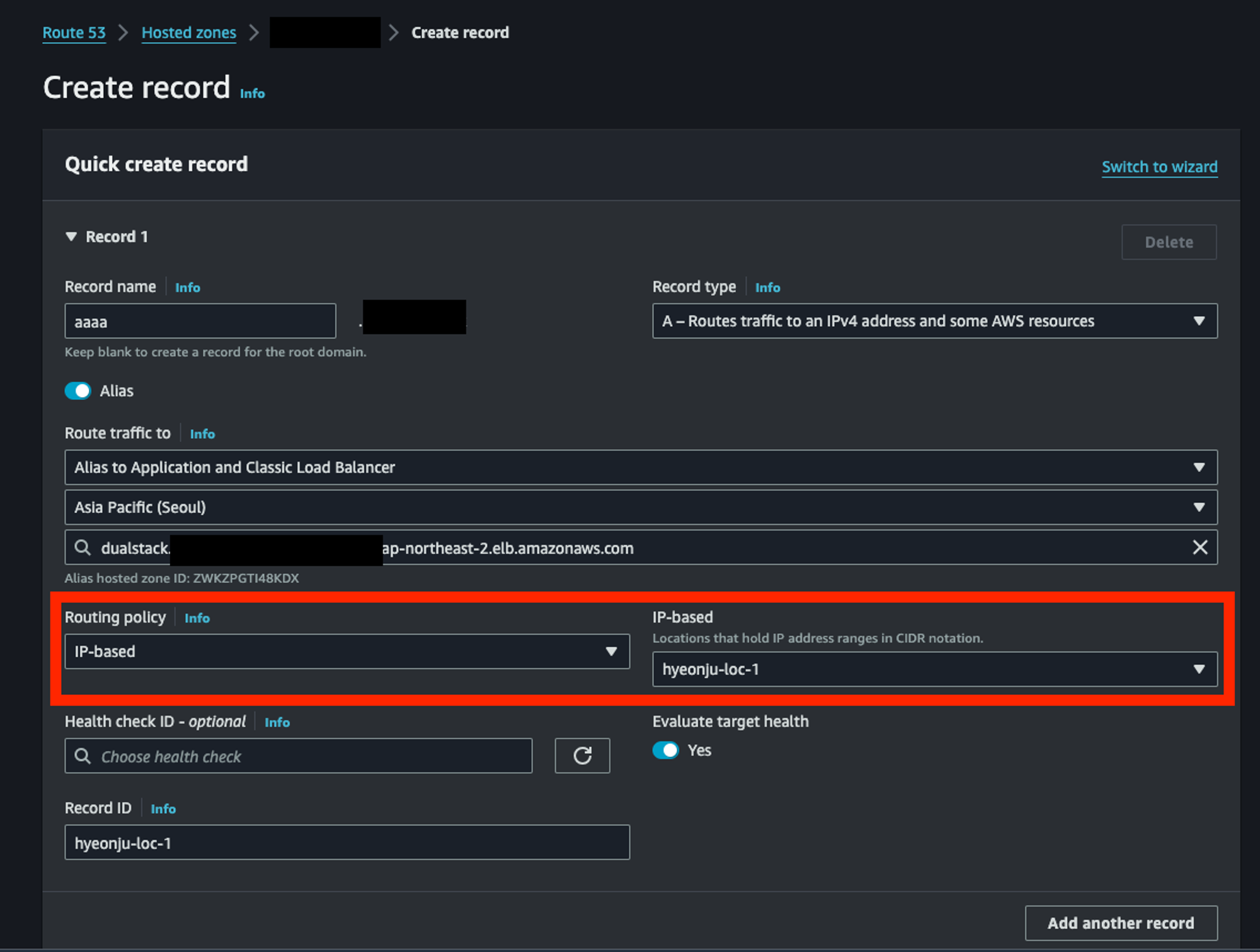Clear the load balancer search field

(1200, 548)
